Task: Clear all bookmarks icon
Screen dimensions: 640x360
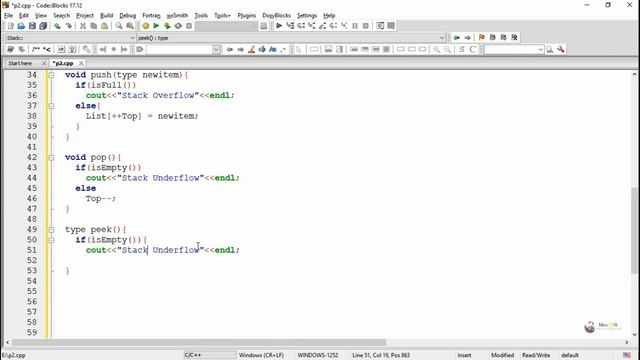Action: 515,38
